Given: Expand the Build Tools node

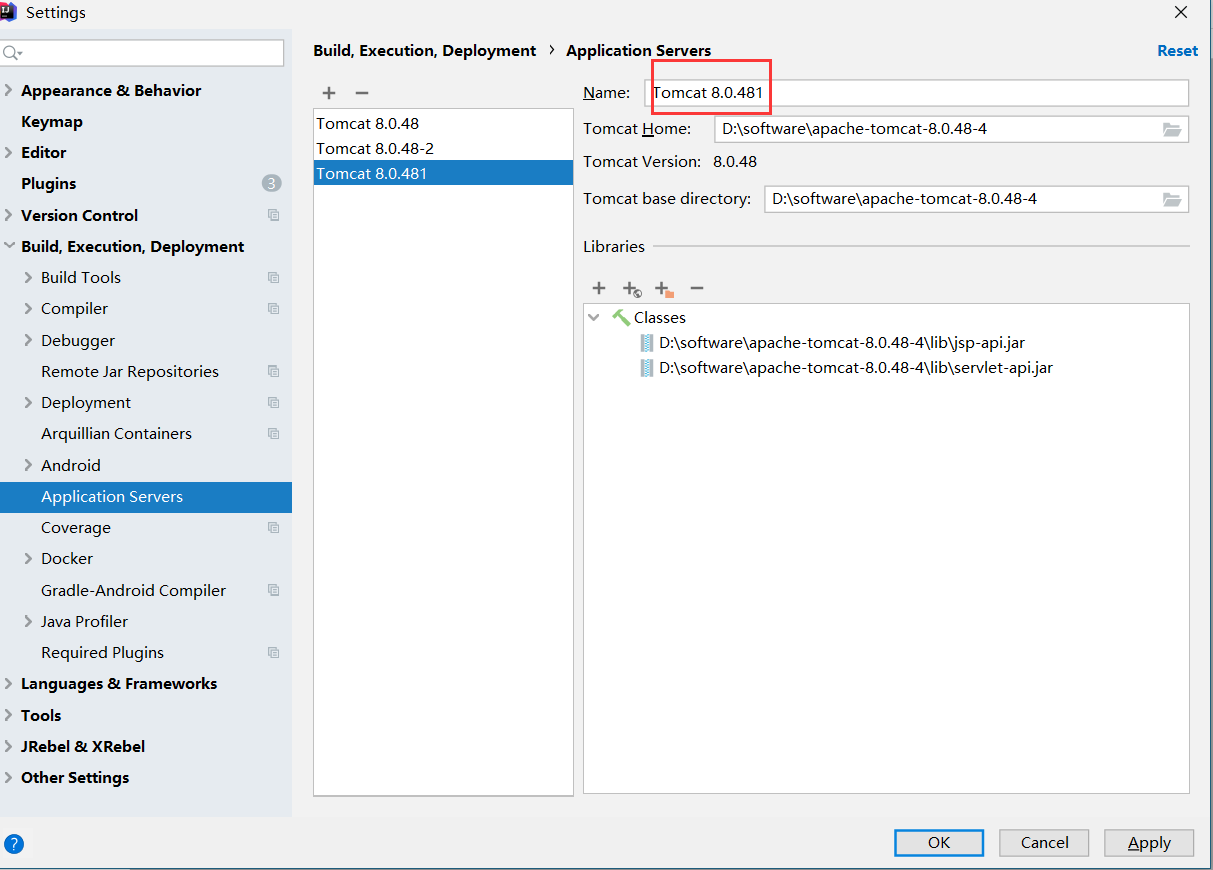Looking at the screenshot, I should pyautogui.click(x=28, y=277).
